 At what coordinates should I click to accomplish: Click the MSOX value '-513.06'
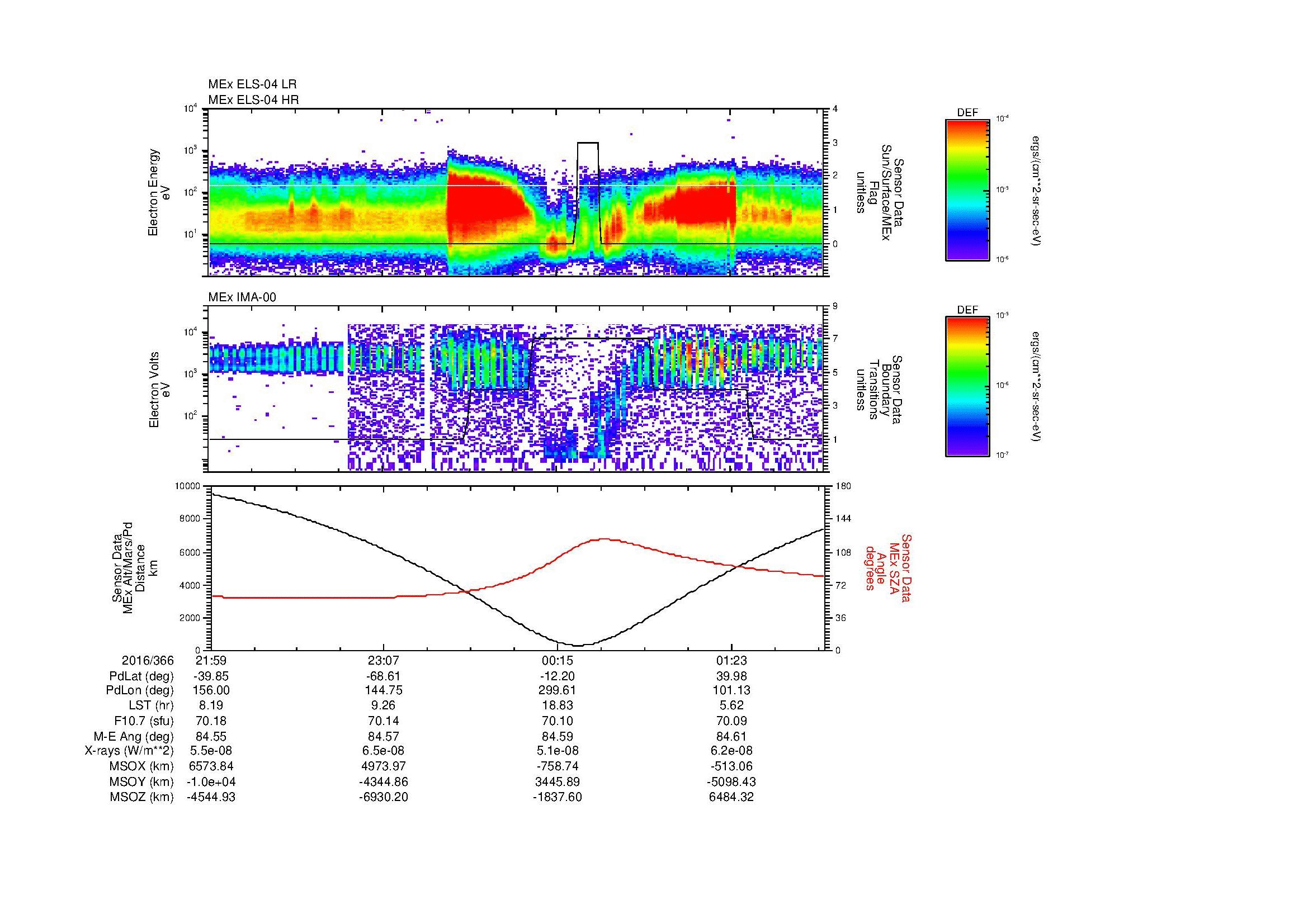(x=731, y=766)
